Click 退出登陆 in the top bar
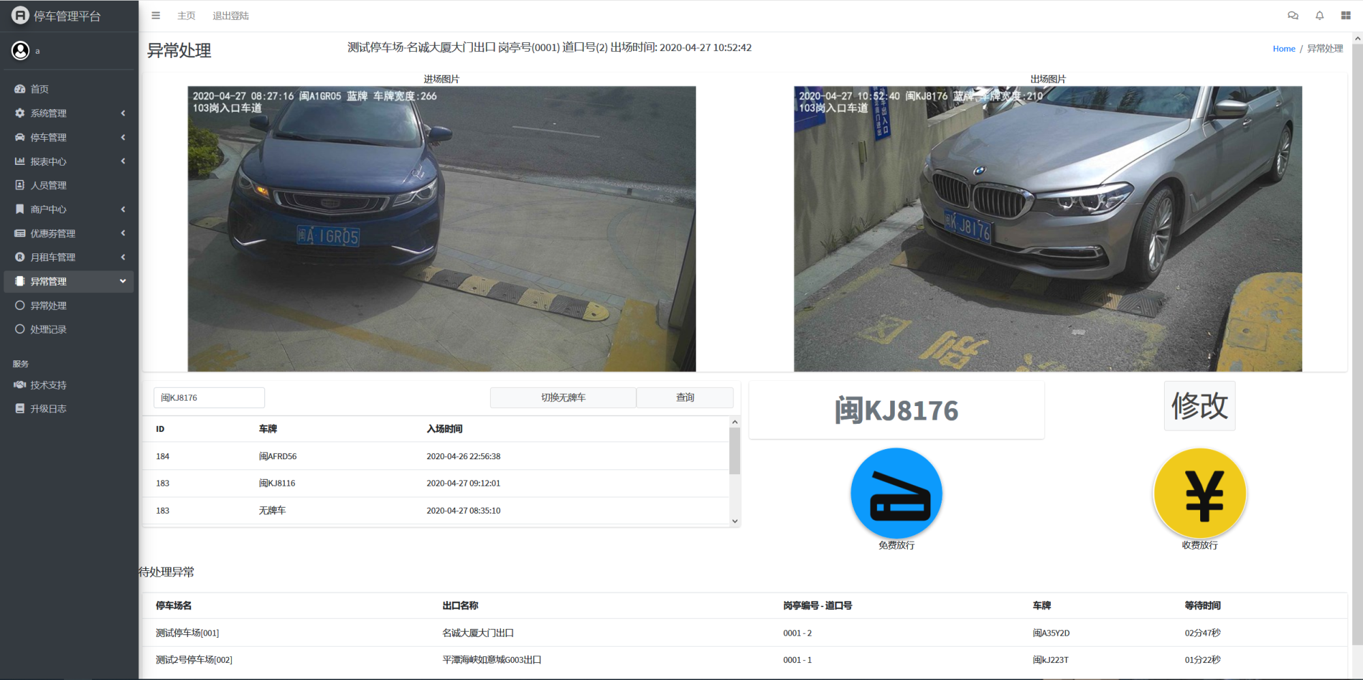1363x680 pixels. click(231, 16)
